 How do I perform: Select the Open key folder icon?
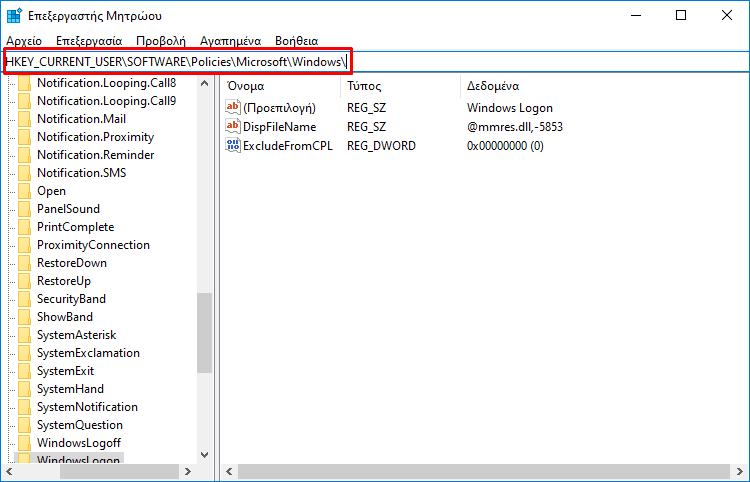pos(24,191)
